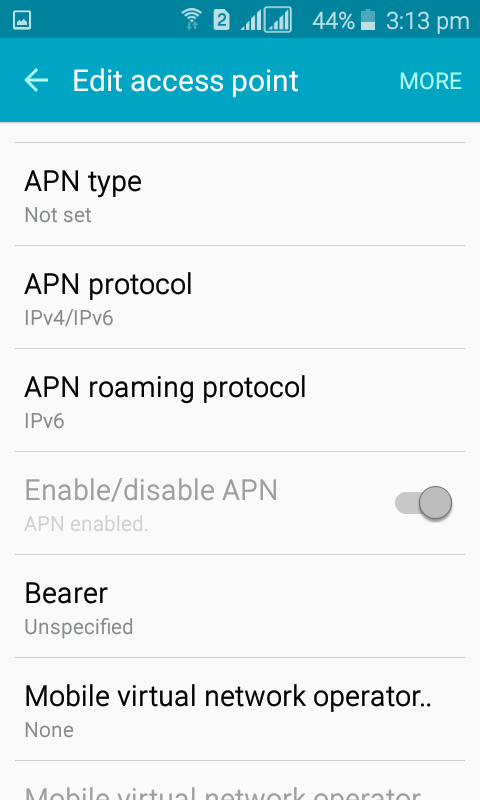Toggle the Enable/disable APN switch
This screenshot has width=480, height=800.
[x=423, y=503]
